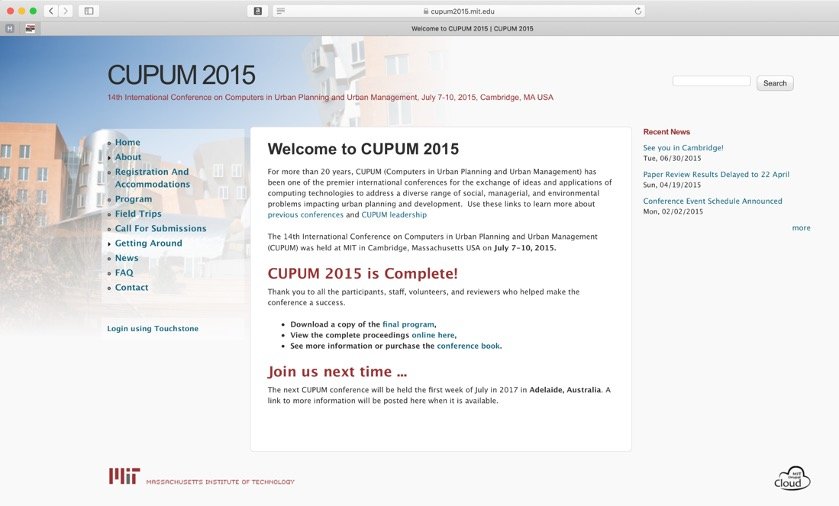This screenshot has width=839, height=506.
Task: Click Login using Touchstone link
Action: coord(152,328)
